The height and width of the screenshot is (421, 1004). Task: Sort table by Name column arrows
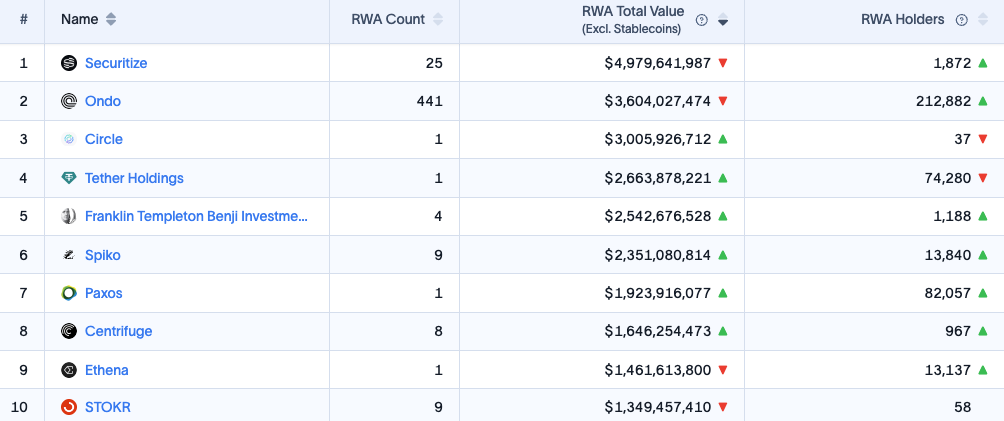click(x=111, y=19)
